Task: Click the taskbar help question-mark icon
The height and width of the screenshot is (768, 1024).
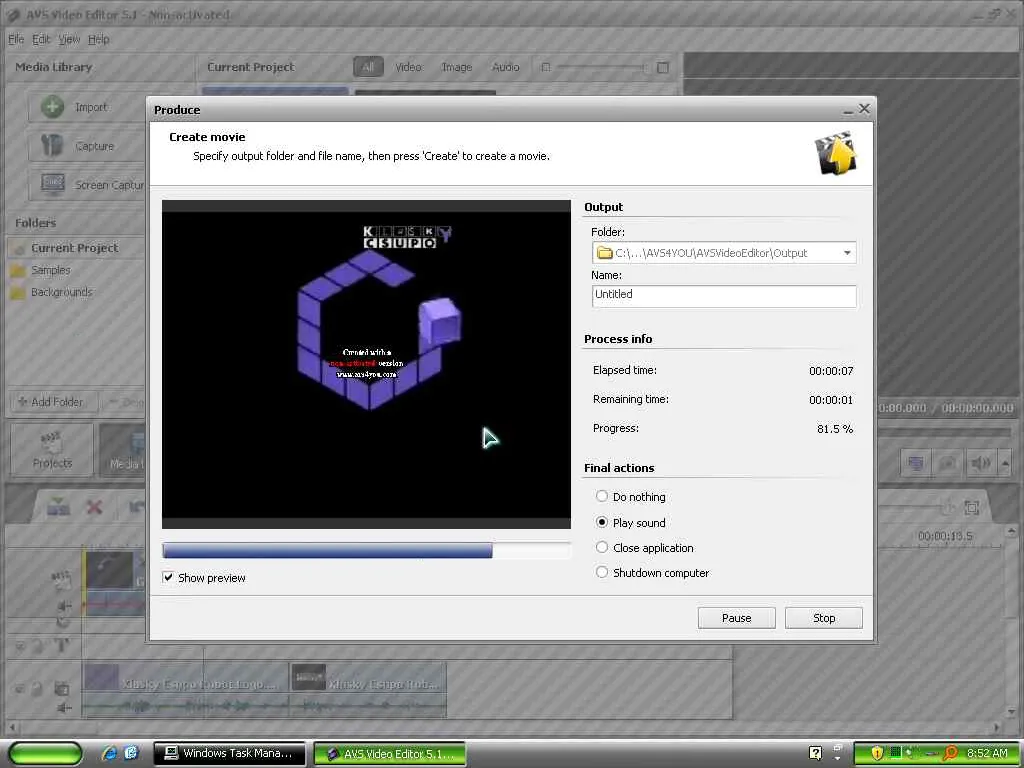Action: click(815, 753)
